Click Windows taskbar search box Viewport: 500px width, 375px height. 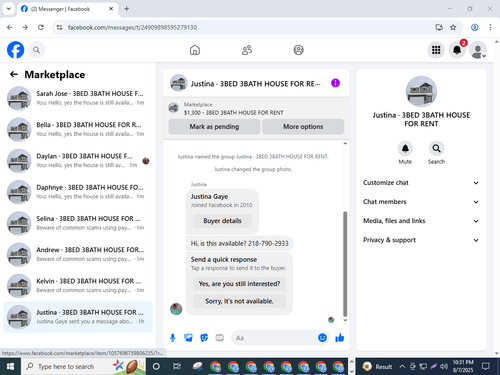[83, 366]
